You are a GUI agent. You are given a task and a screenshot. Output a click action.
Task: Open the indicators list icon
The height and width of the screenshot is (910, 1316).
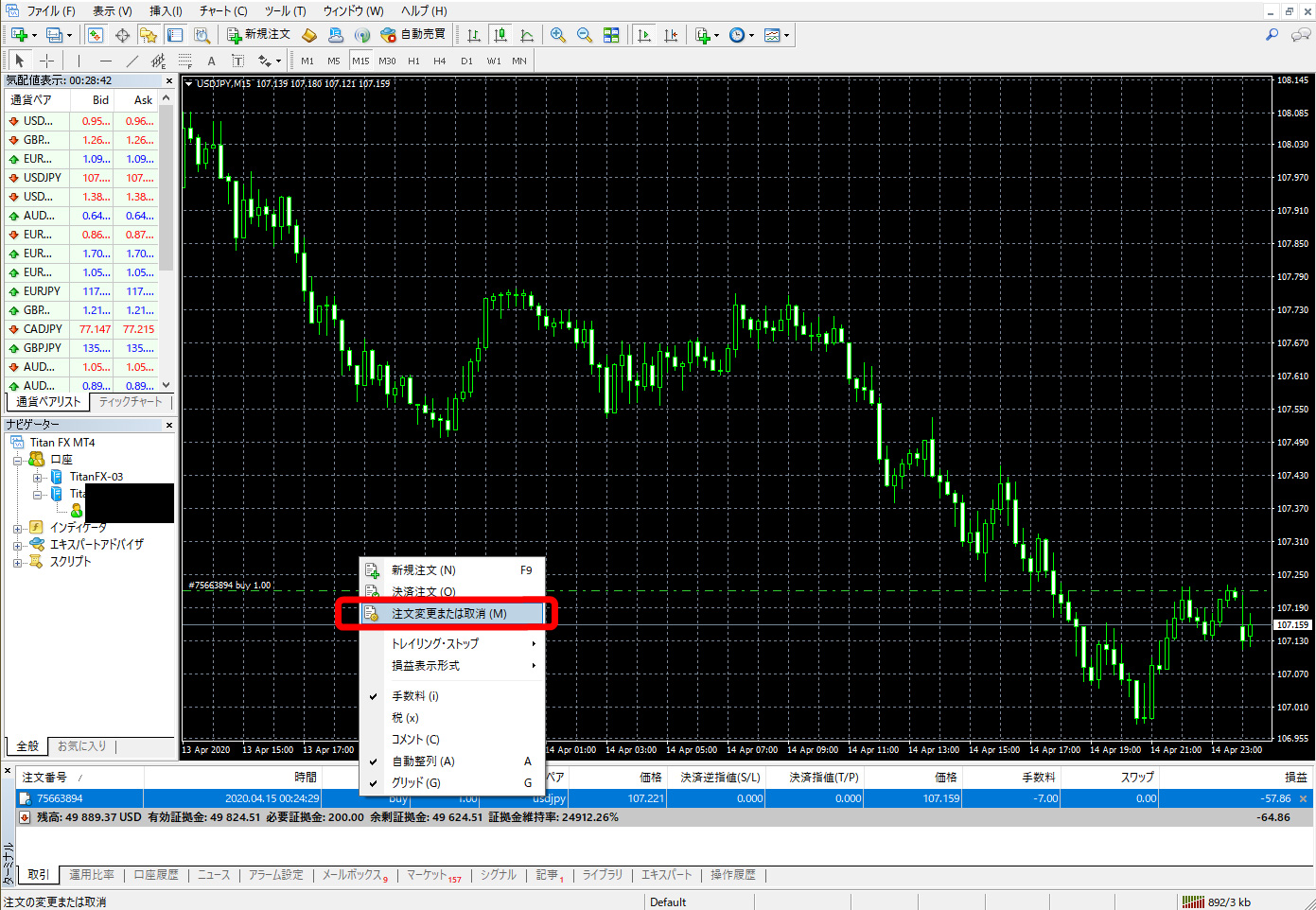pyautogui.click(x=703, y=35)
